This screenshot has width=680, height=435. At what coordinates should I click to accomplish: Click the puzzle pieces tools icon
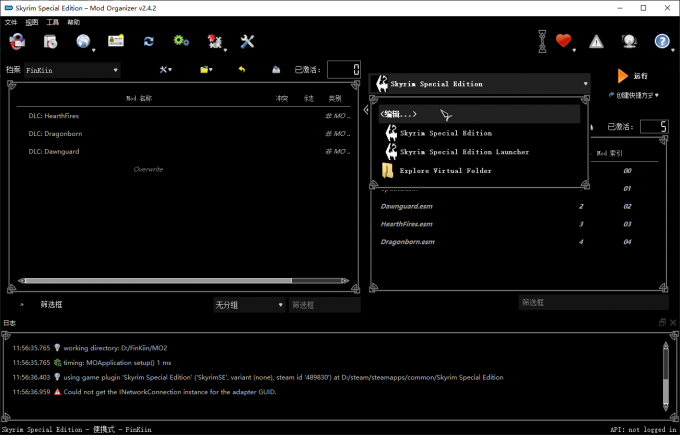pyautogui.click(x=215, y=41)
